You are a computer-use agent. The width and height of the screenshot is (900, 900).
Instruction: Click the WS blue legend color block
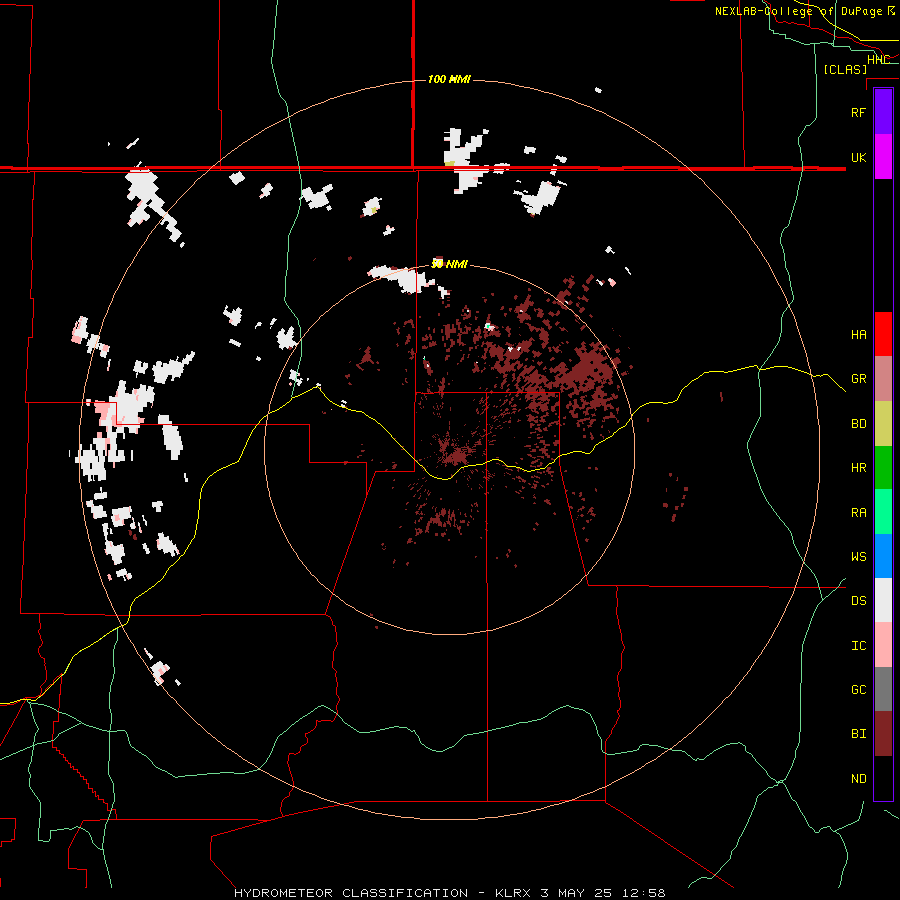point(883,556)
